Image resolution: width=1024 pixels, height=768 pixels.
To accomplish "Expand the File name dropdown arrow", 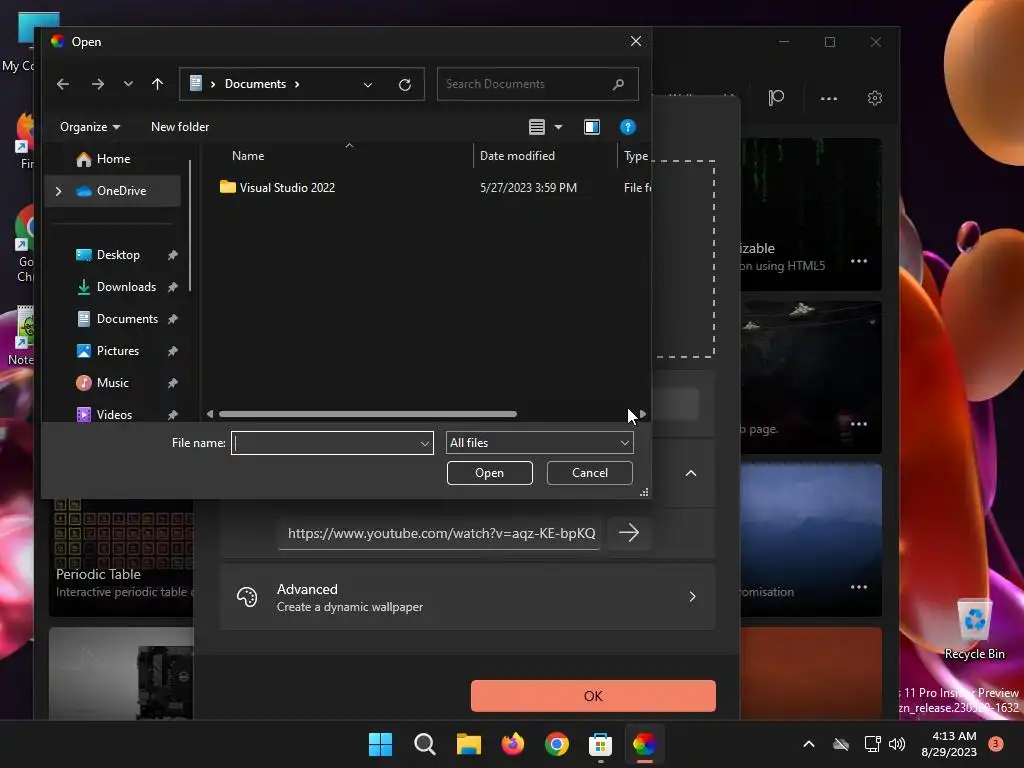I will point(425,443).
